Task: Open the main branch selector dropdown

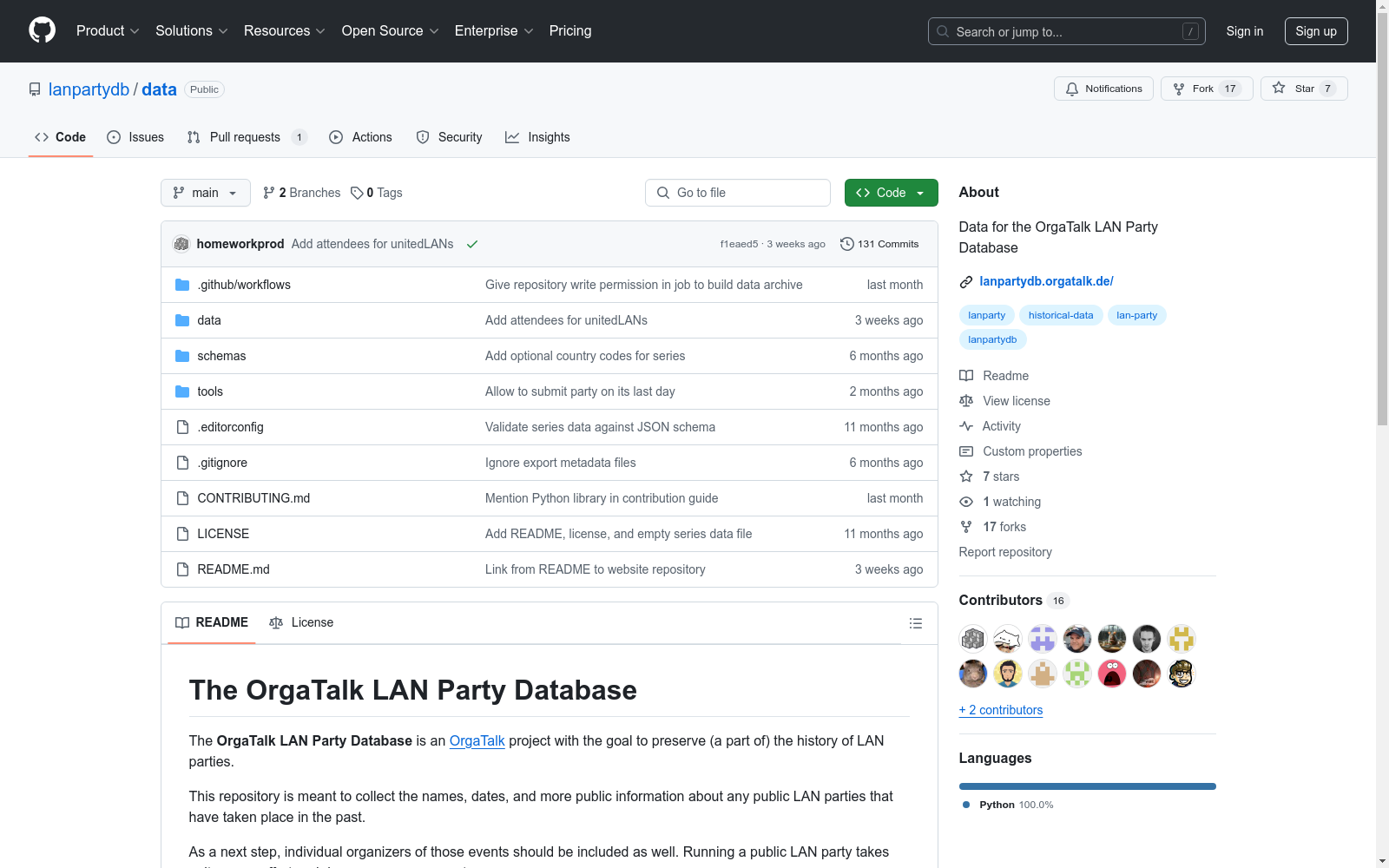Action: coord(206,193)
